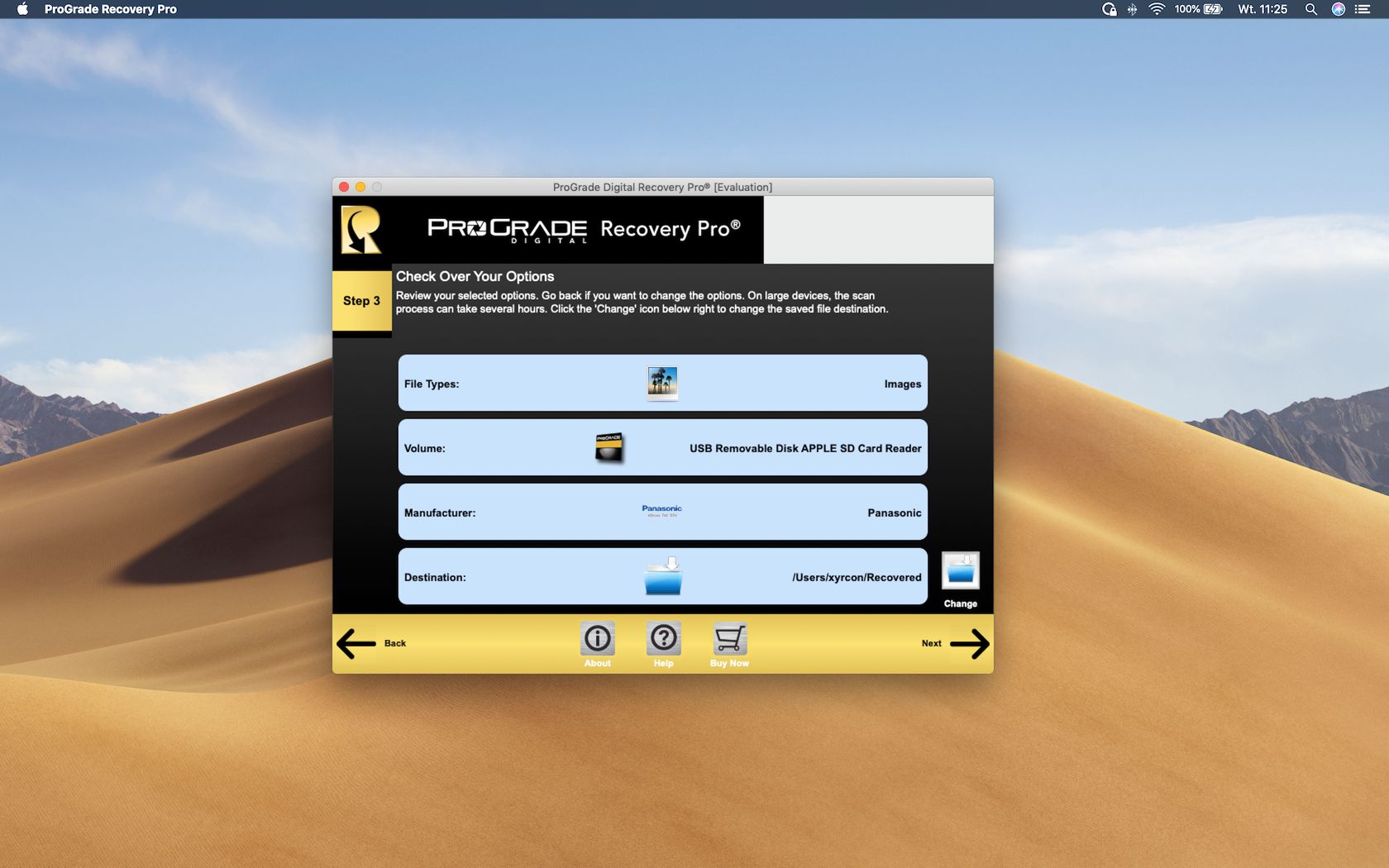Click 'USB Removable Disk APPLE SD Card Reader' text

tap(805, 448)
